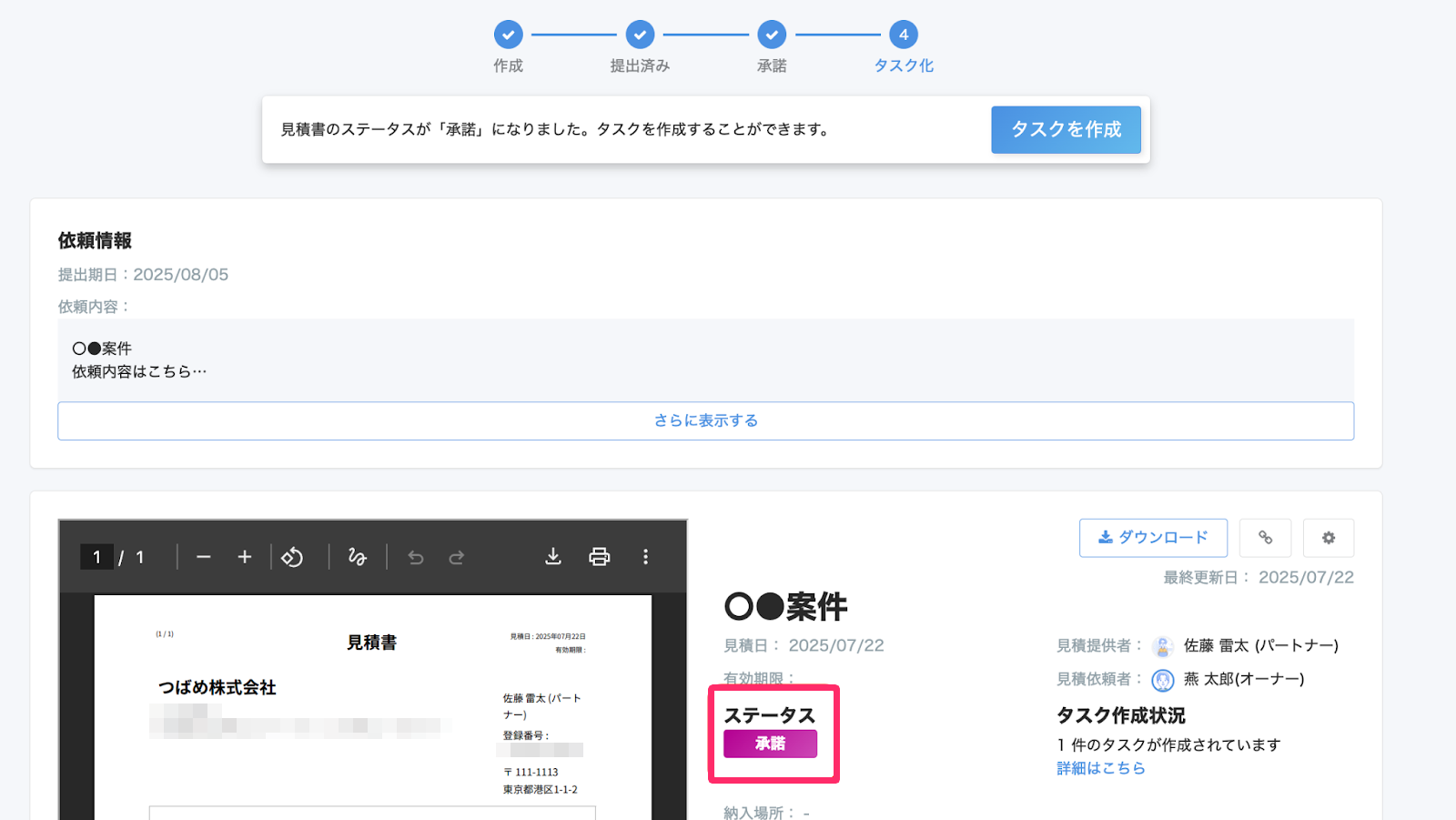Click the 佐藤 雷太 (パートナー) name
The image size is (1456, 820).
tap(1261, 645)
